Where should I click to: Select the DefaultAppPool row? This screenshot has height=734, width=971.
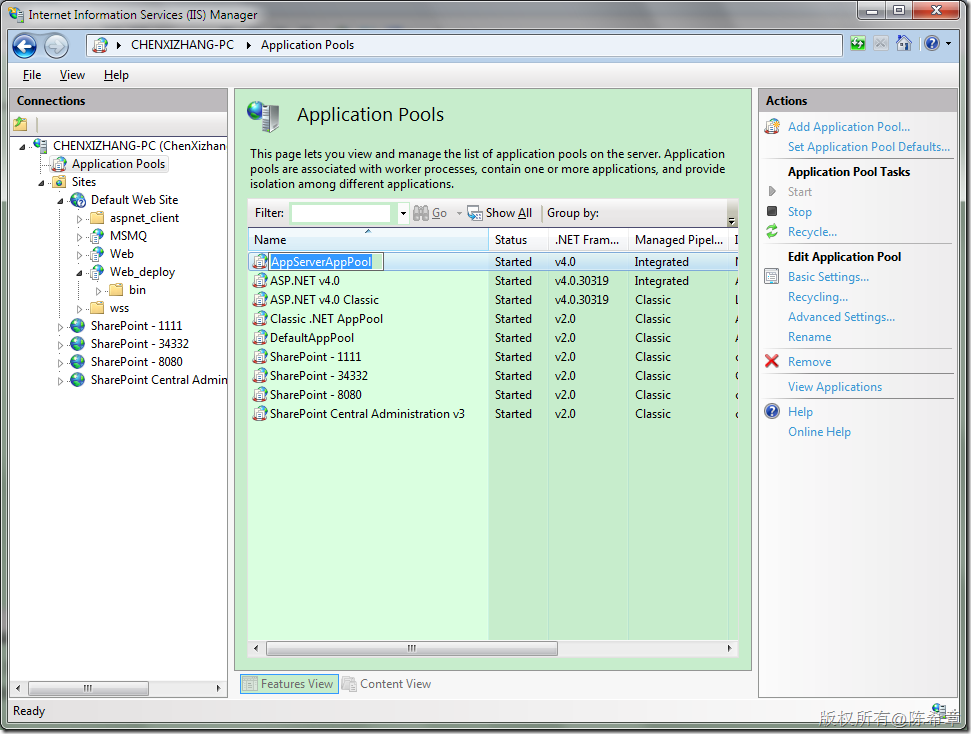pos(311,338)
